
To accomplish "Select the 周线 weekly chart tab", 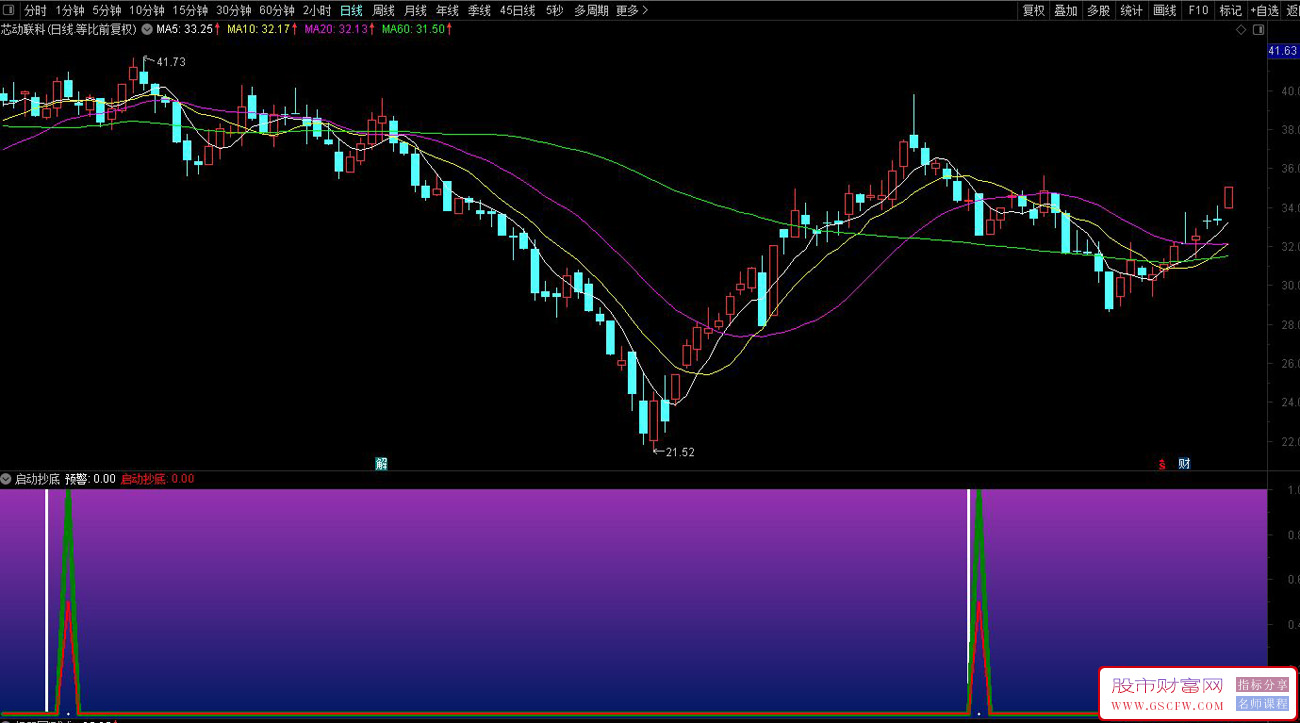I will 383,11.
